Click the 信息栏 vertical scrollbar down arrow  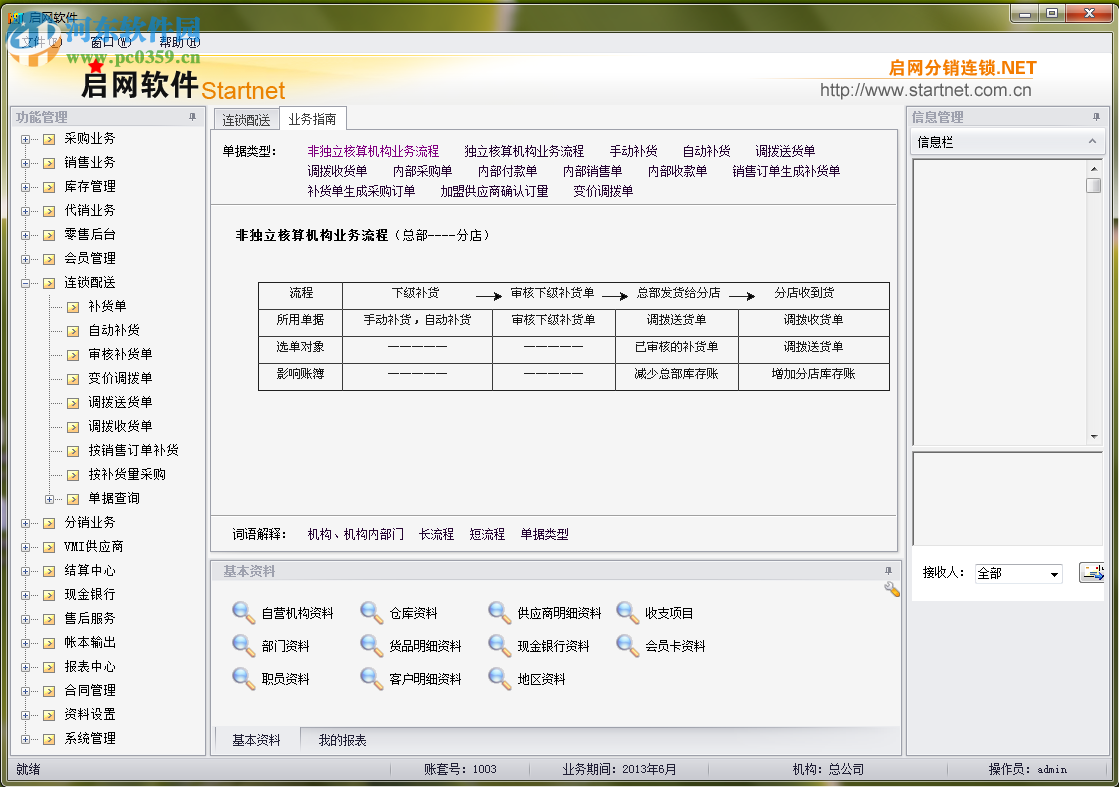[1094, 437]
